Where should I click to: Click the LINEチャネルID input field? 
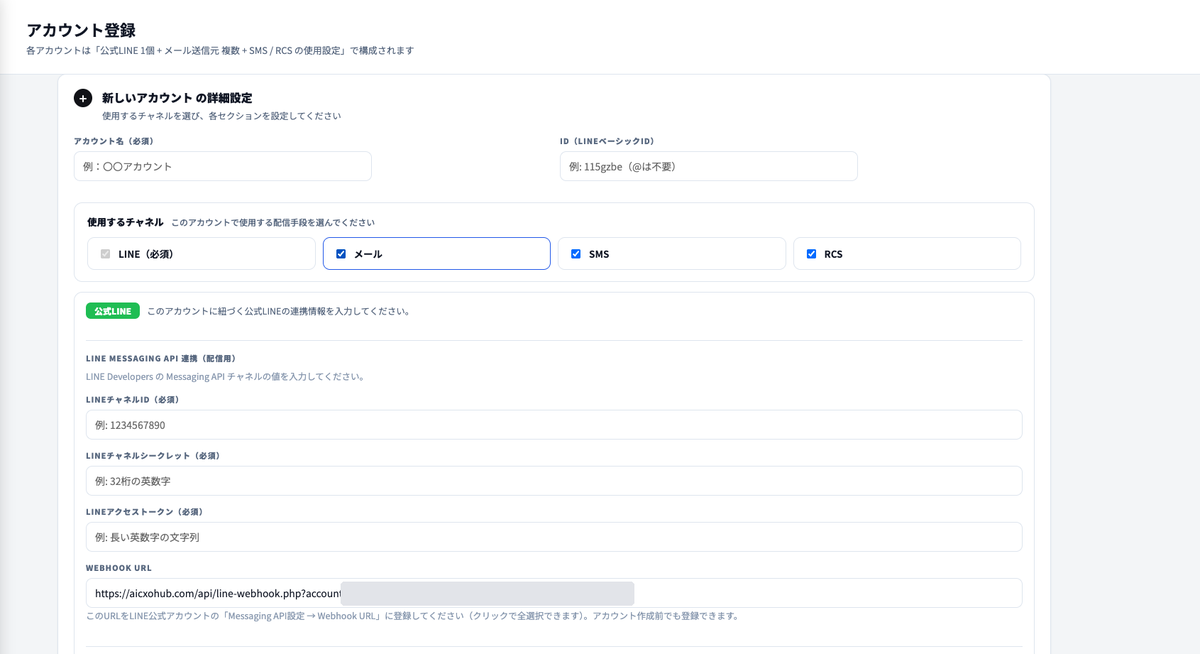(x=554, y=425)
